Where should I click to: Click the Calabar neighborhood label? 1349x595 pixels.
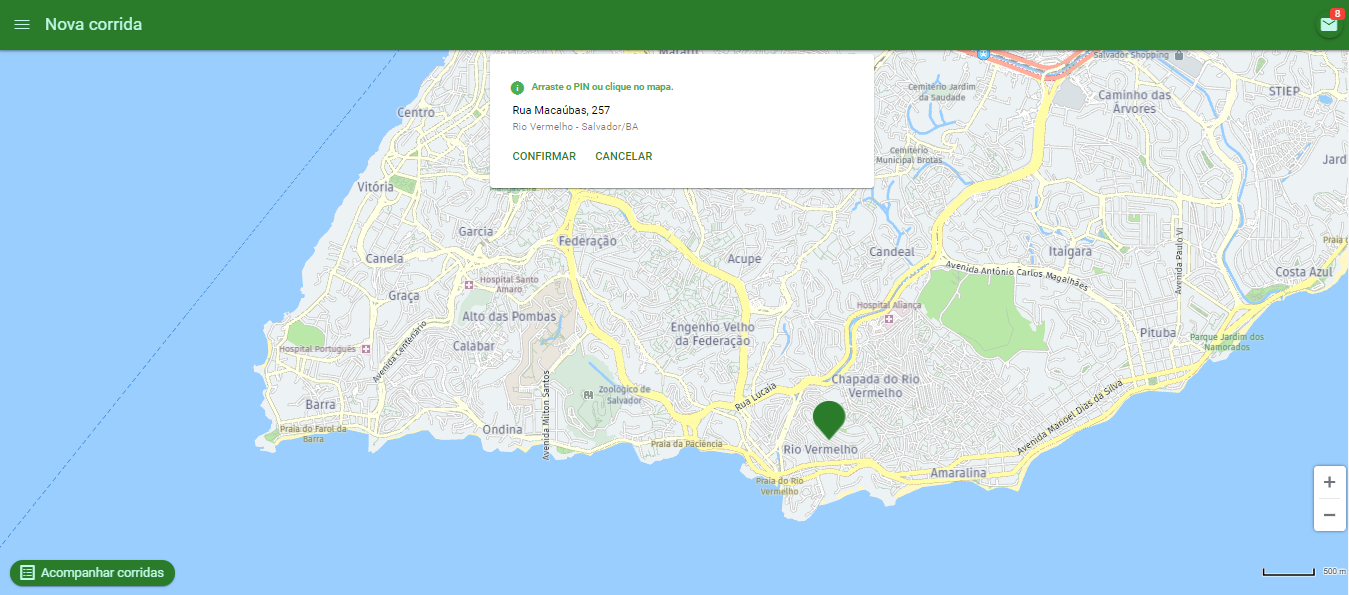coord(474,346)
